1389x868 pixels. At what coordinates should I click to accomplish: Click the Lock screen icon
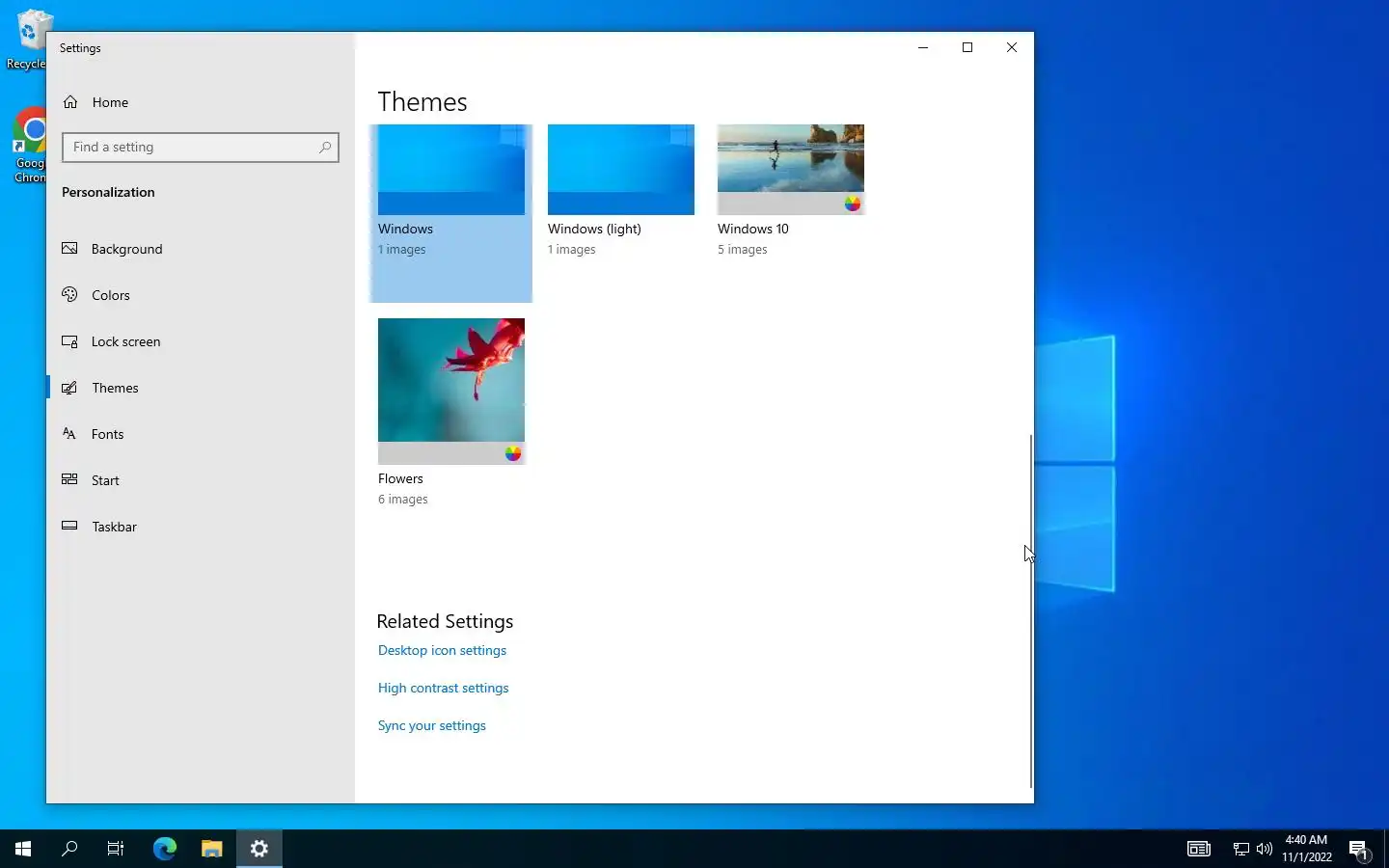pos(69,341)
